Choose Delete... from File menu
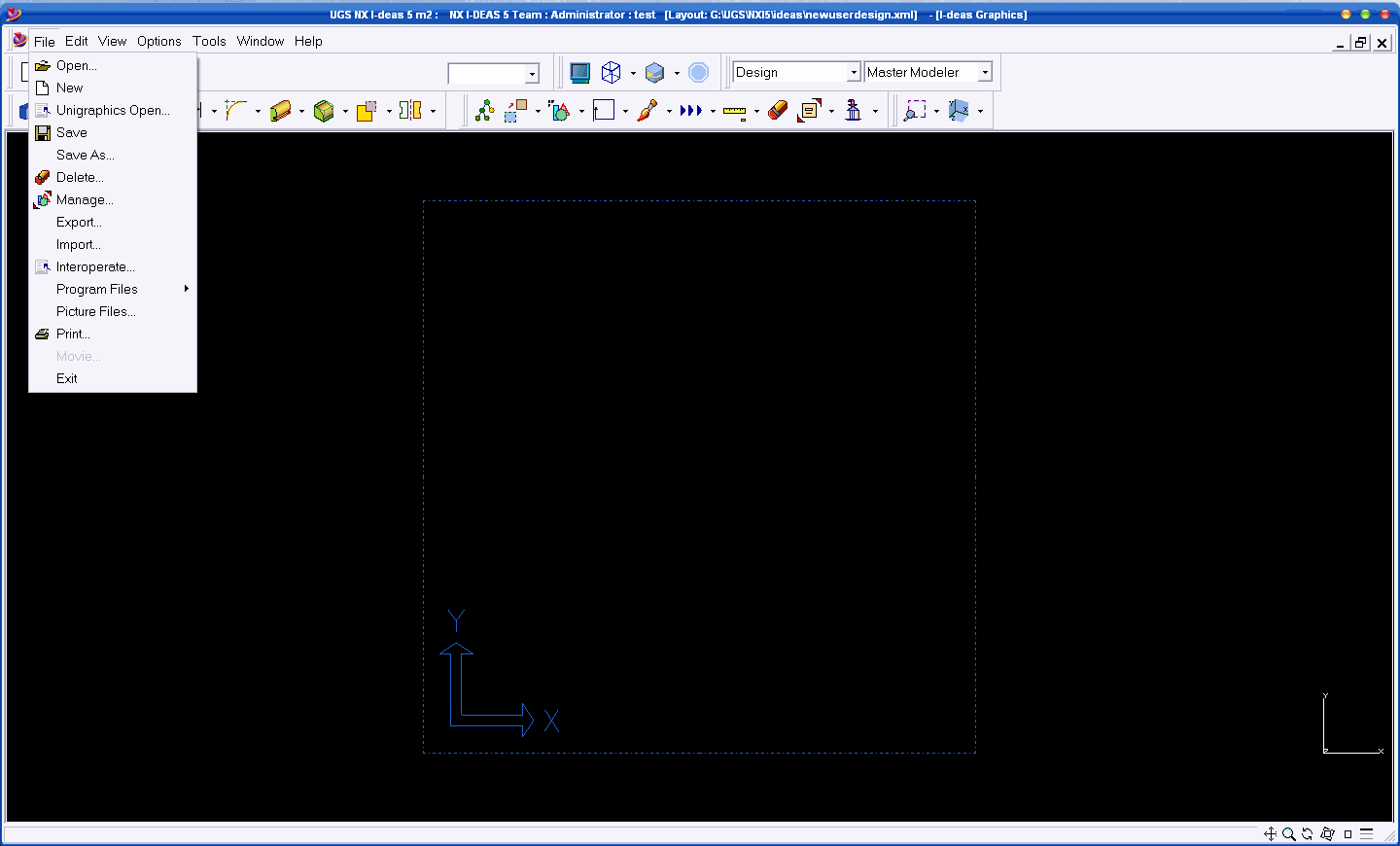1400x846 pixels. pos(113,177)
